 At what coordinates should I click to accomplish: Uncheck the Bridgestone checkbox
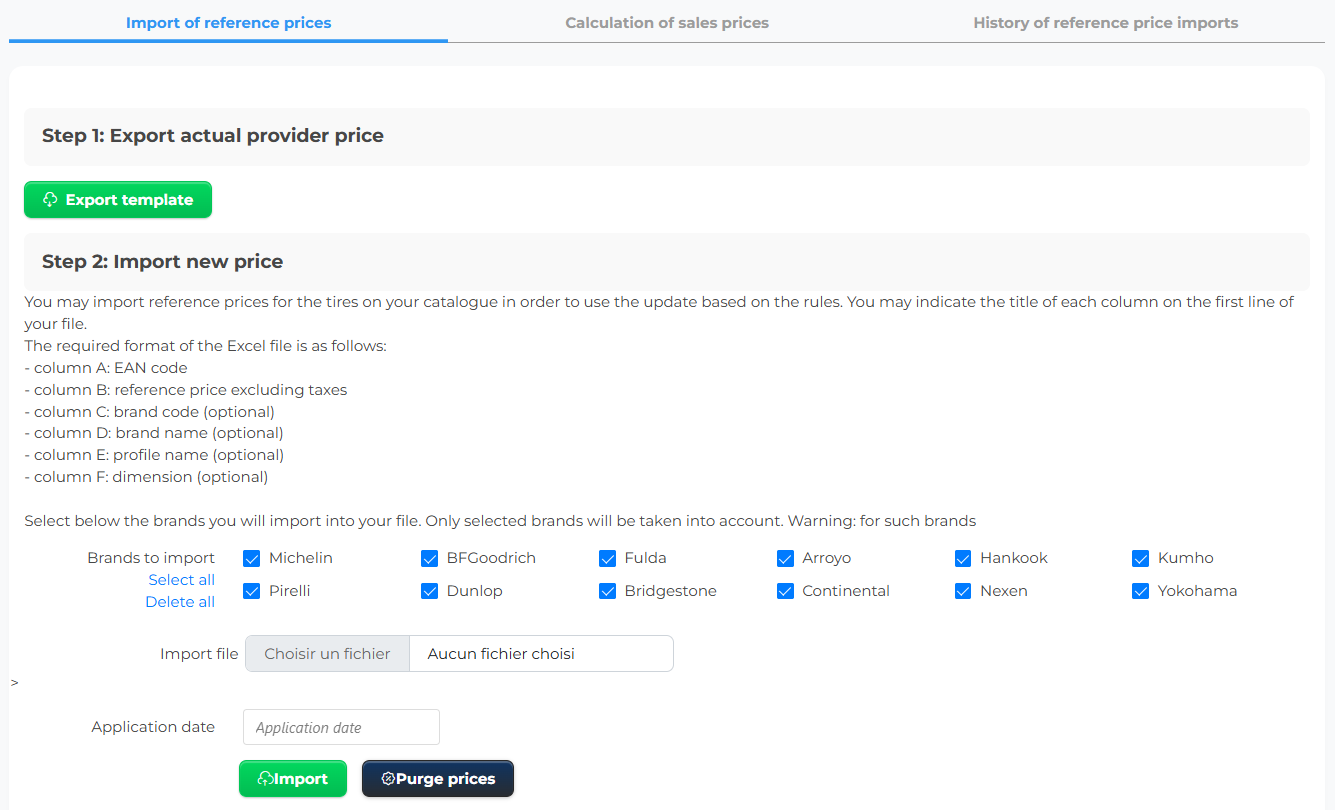pyautogui.click(x=608, y=591)
